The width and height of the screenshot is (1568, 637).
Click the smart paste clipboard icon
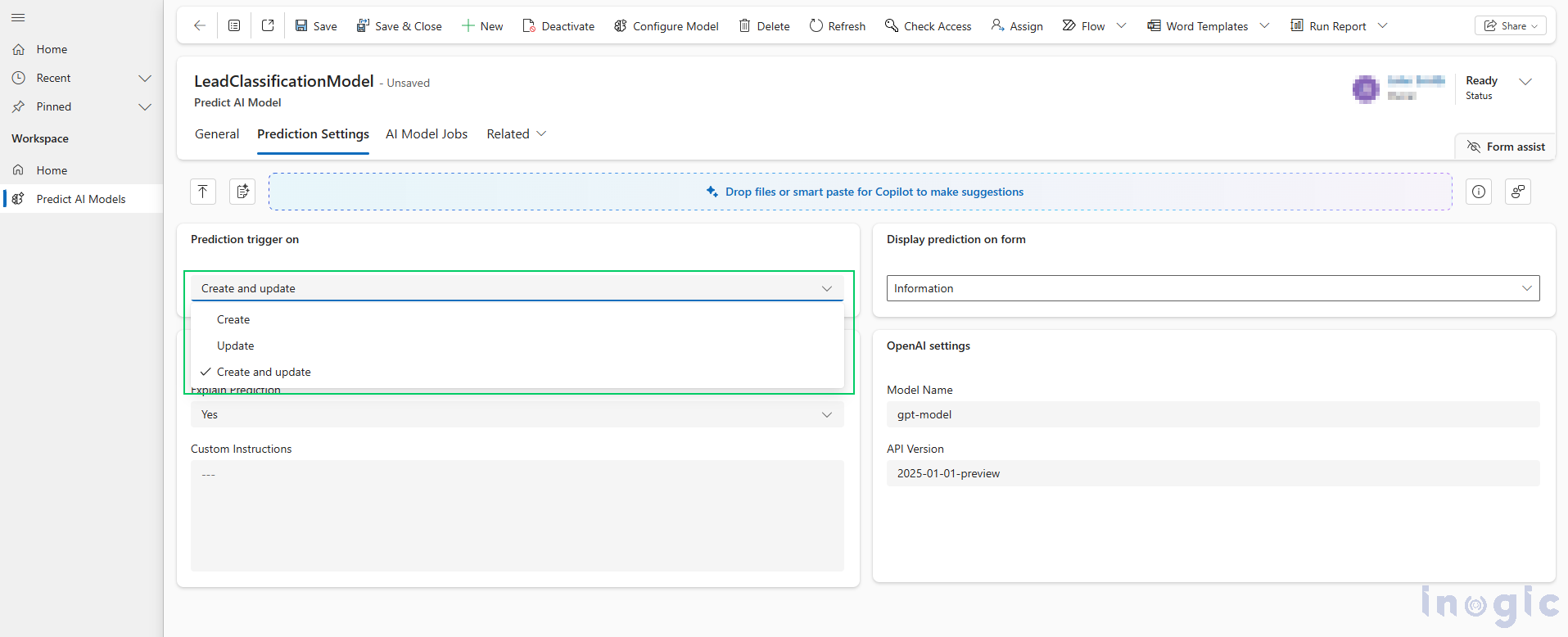[242, 192]
